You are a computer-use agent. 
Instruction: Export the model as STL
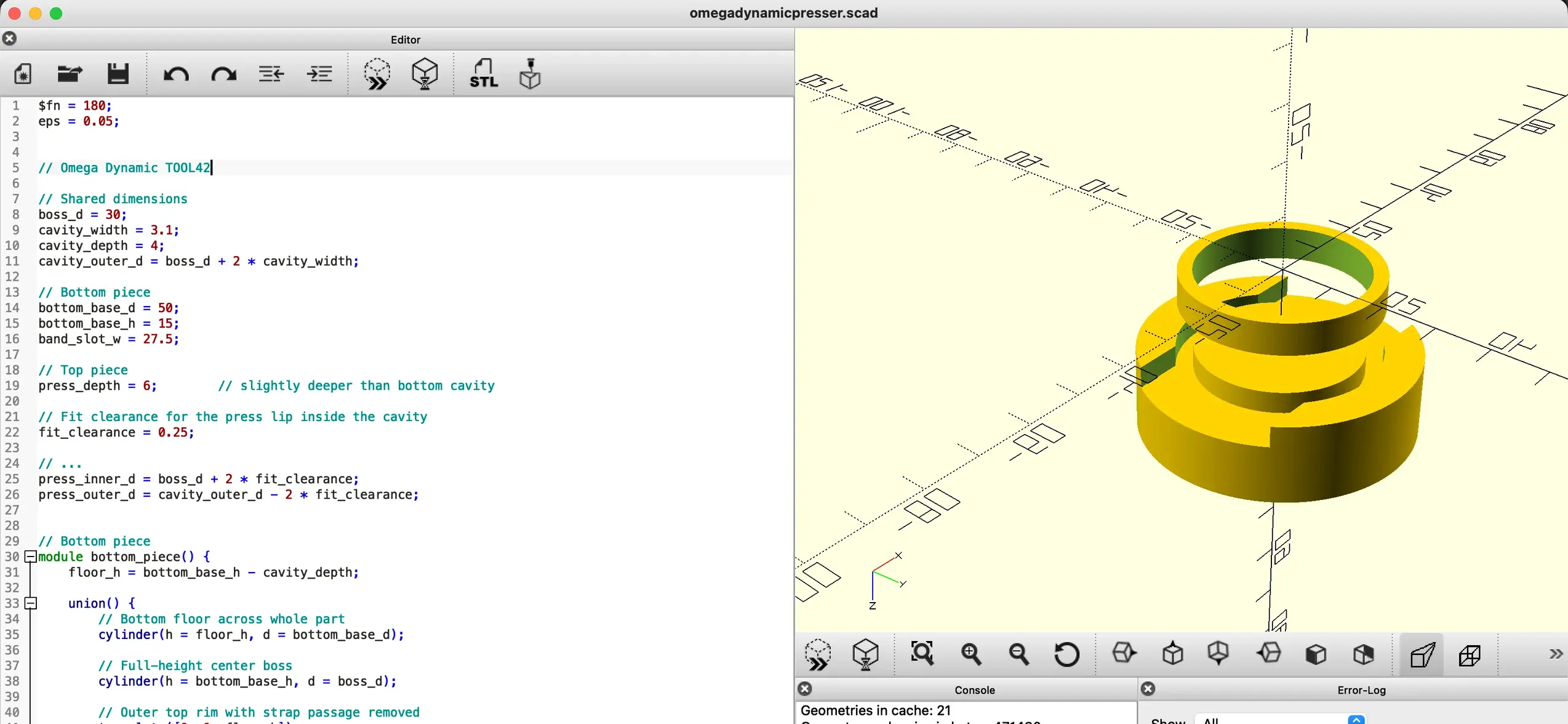click(484, 73)
